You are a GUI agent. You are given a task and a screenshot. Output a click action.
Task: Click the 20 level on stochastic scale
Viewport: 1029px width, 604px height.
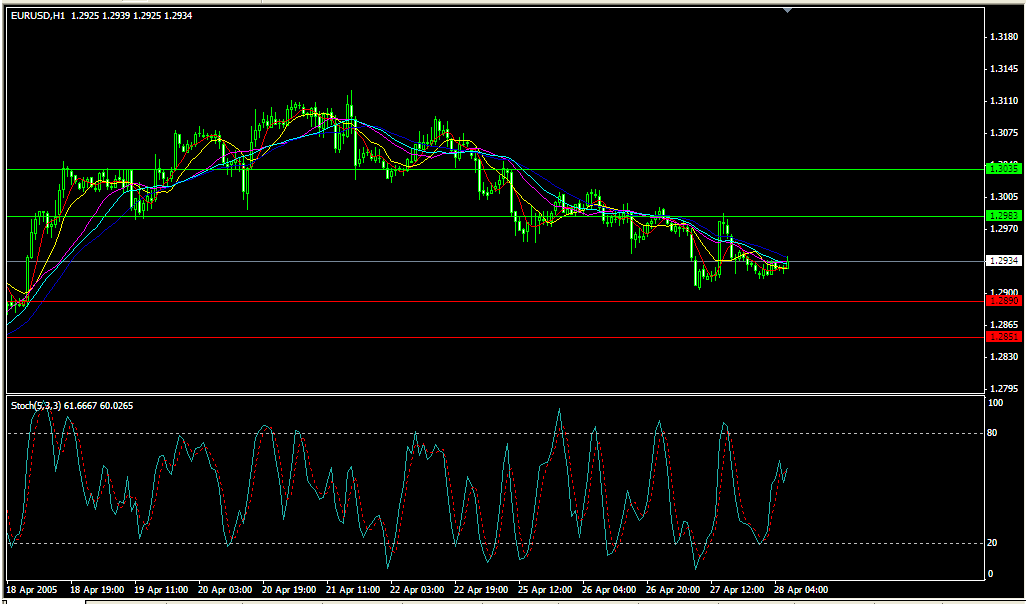click(993, 543)
